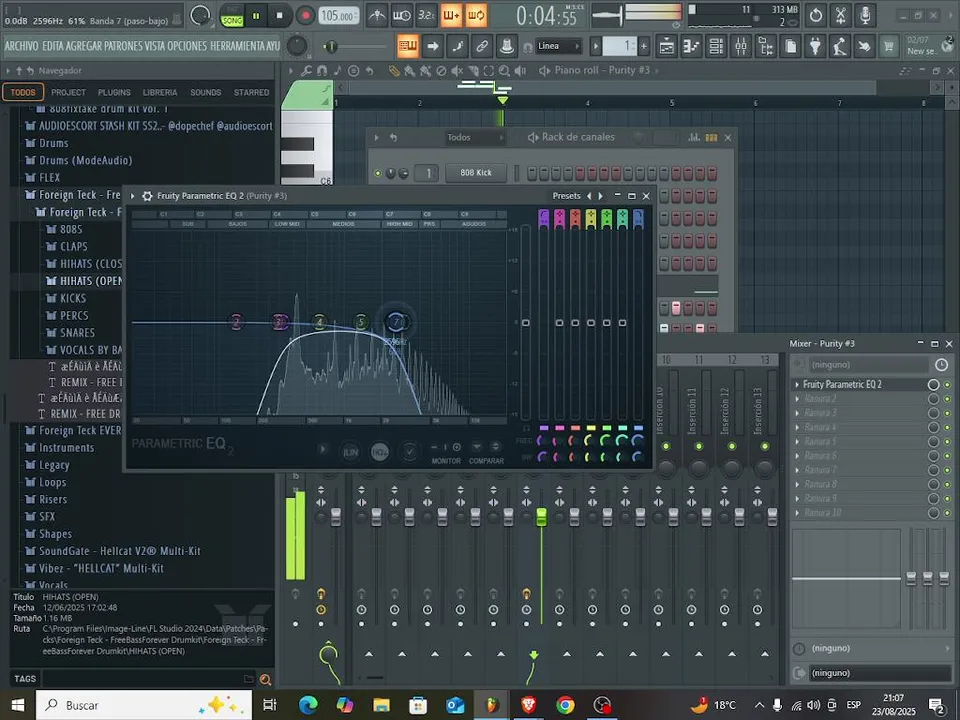Click the stop button in transport
The image size is (960, 720).
280,16
